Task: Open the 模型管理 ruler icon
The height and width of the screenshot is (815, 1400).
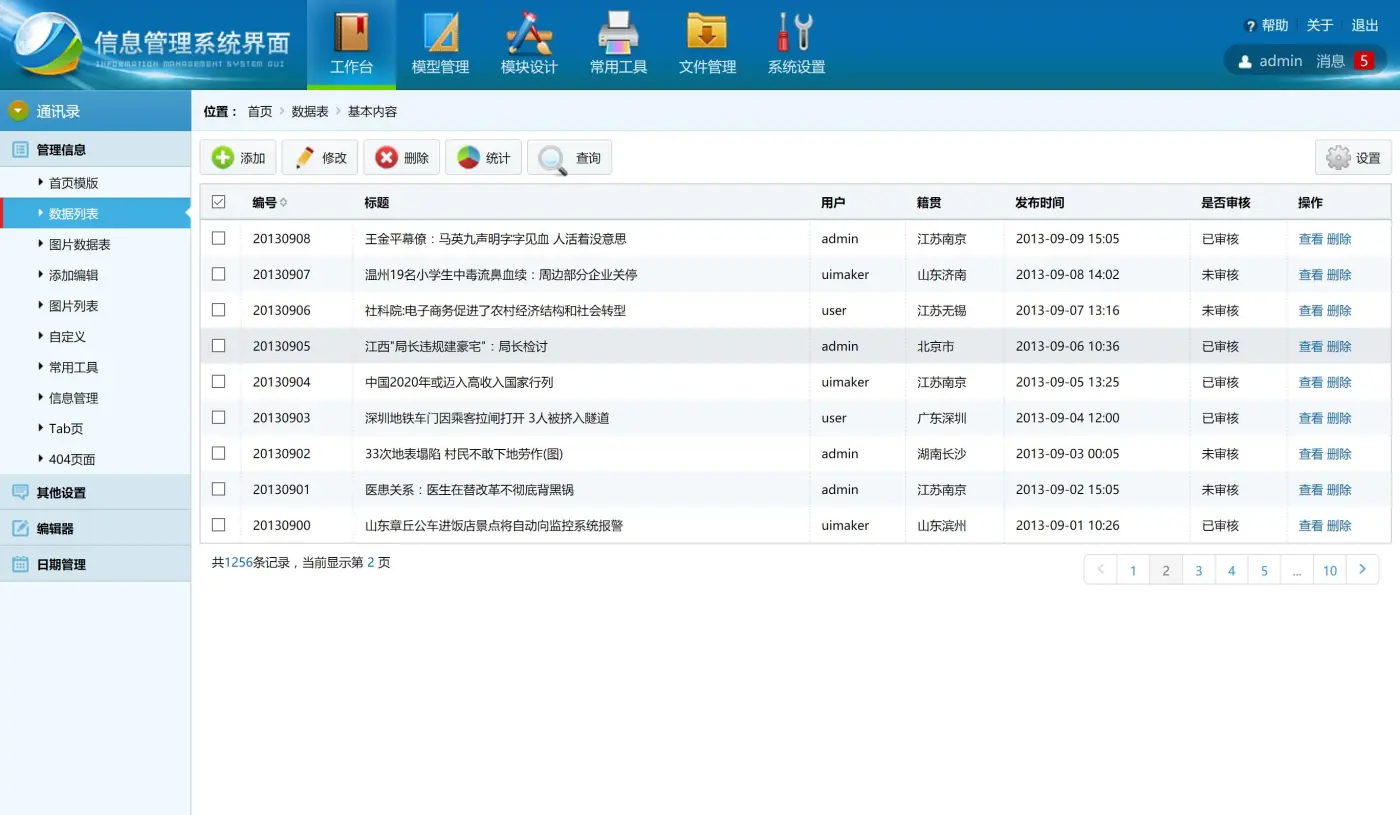Action: [x=440, y=33]
